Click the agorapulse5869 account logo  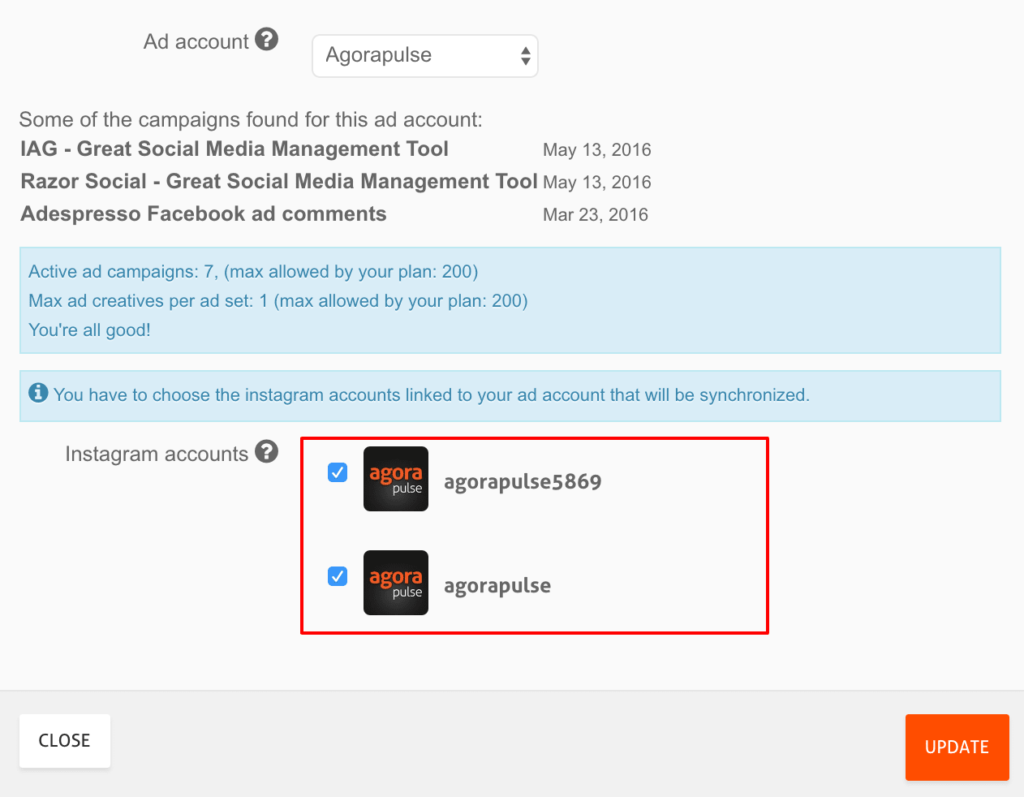396,479
